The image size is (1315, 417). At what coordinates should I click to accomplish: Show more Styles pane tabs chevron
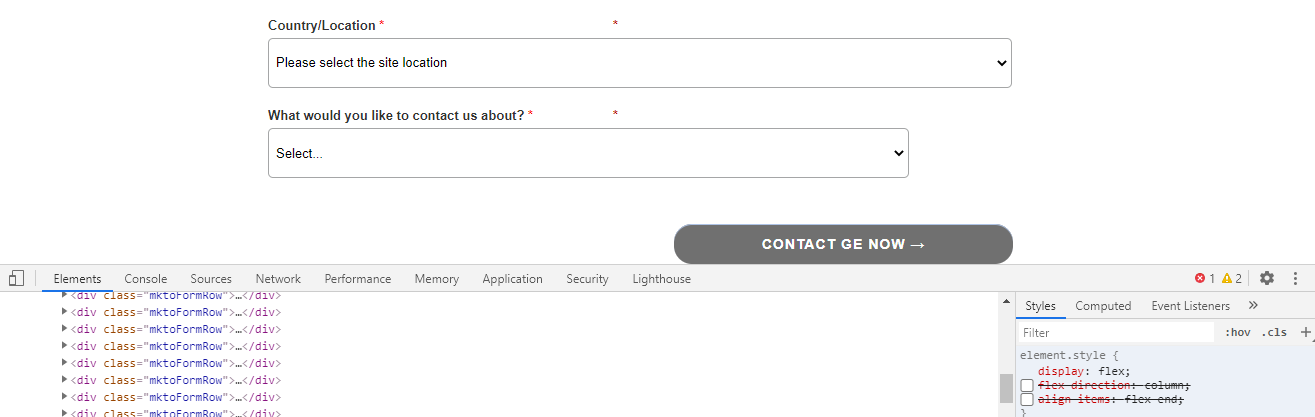pos(1253,306)
